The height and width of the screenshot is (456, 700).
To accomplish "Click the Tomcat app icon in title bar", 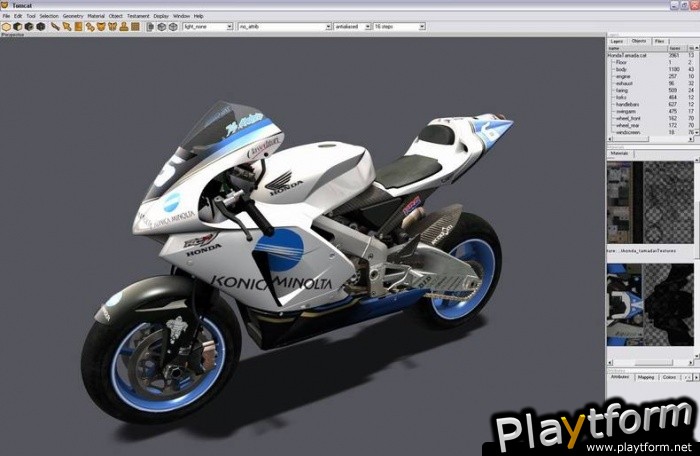I will [5, 5].
